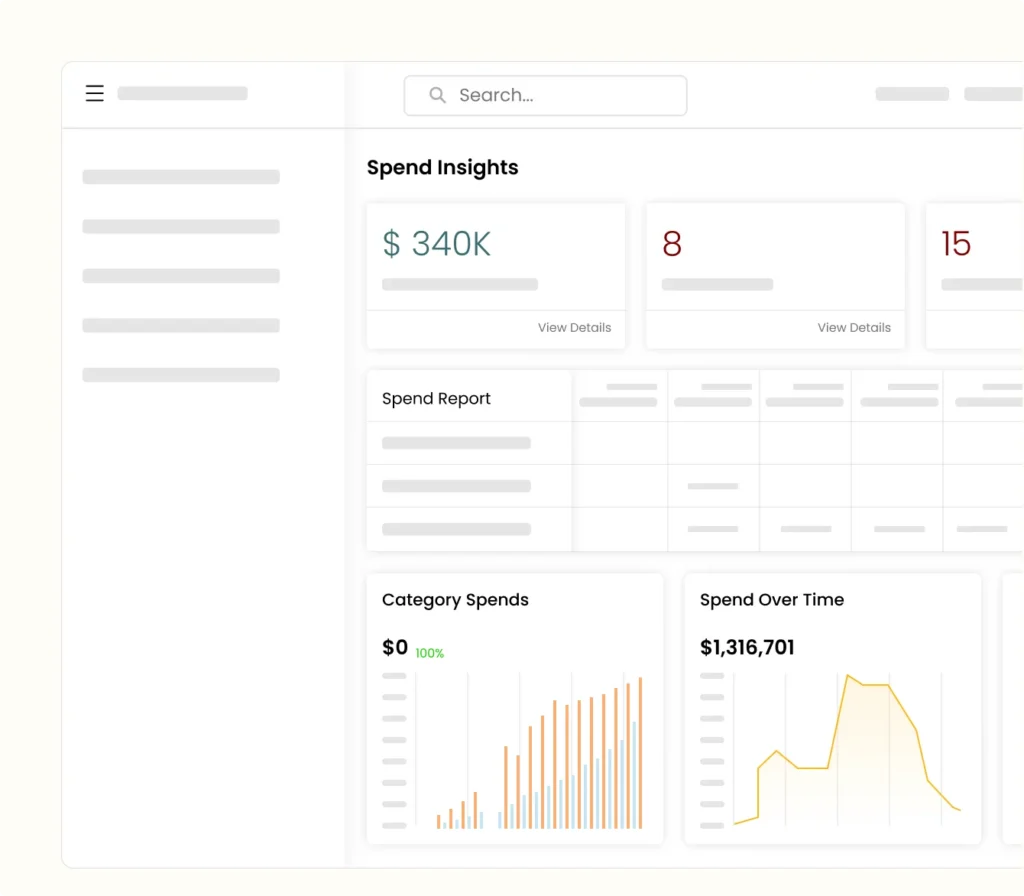This screenshot has height=896, width=1024.
Task: Open the third sidebar navigation item
Action: (x=180, y=275)
